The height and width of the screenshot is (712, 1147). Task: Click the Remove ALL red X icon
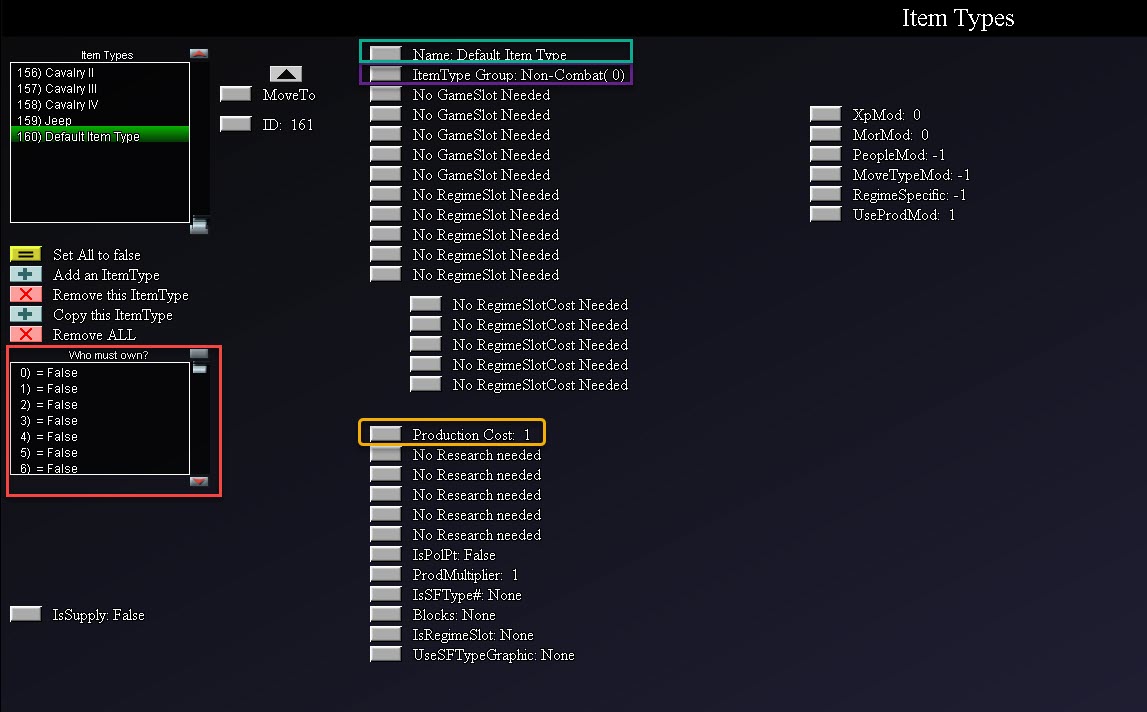24,334
